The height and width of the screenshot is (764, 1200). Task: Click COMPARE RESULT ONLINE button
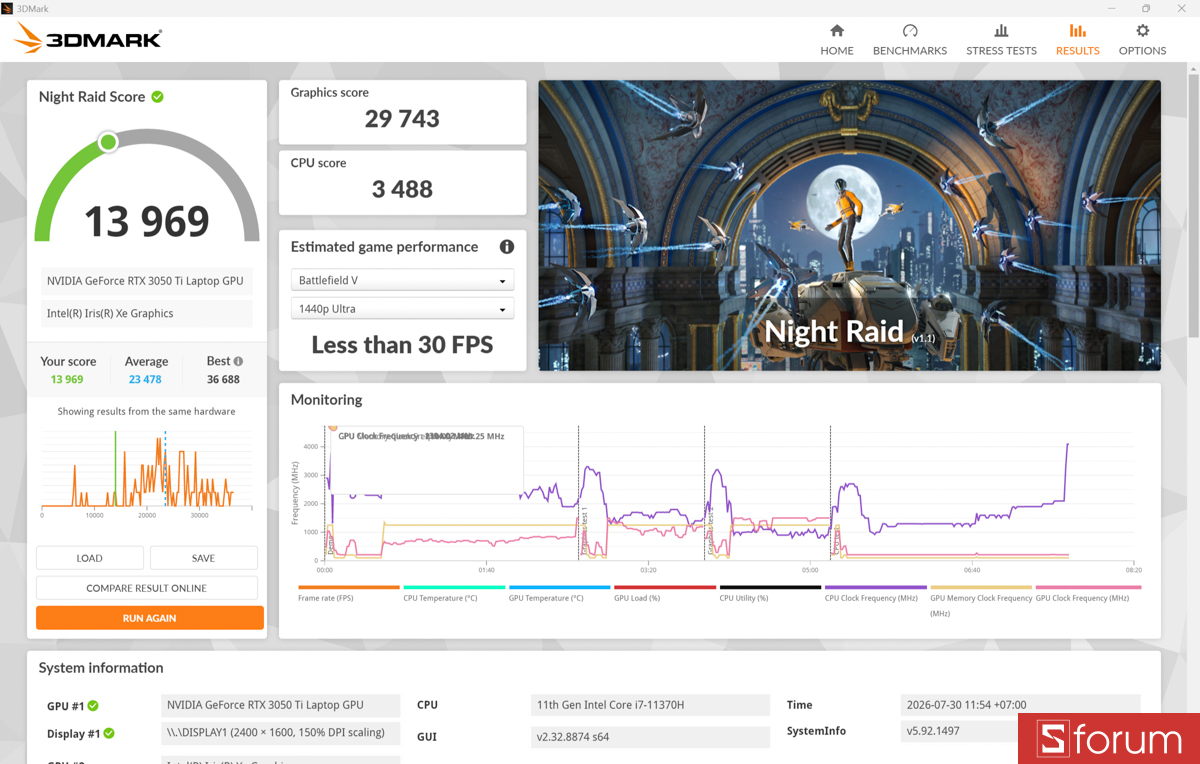(147, 588)
